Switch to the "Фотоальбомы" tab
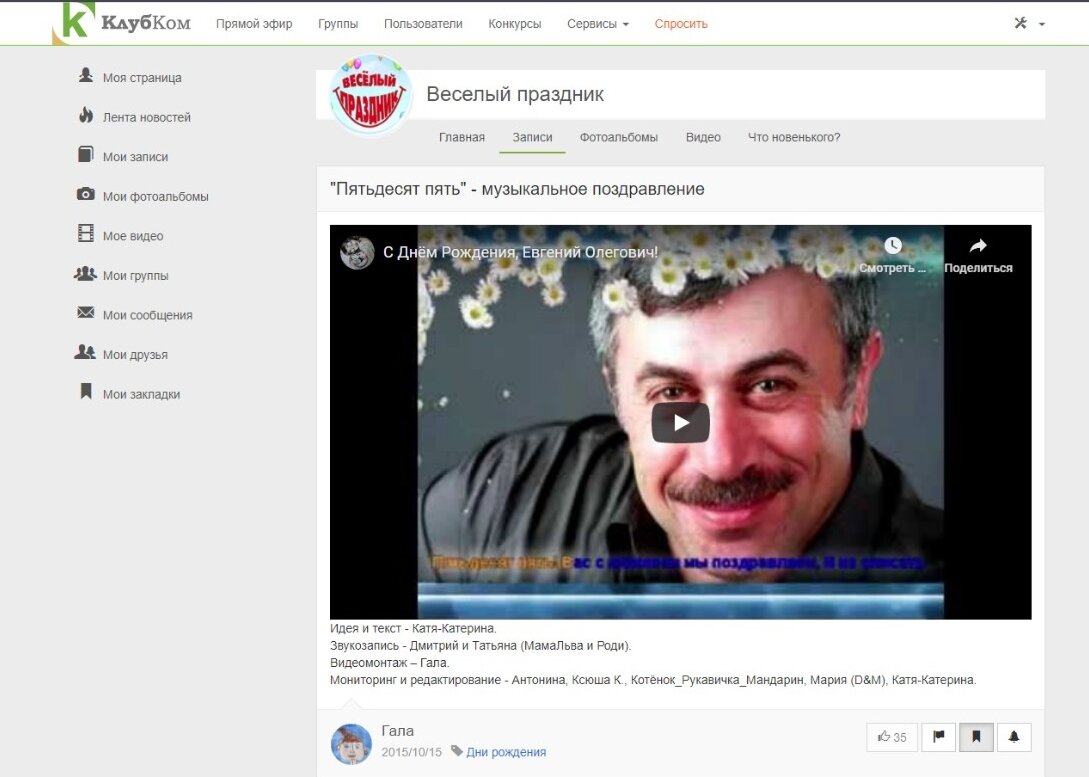Viewport: 1089px width, 777px height. pyautogui.click(x=619, y=137)
